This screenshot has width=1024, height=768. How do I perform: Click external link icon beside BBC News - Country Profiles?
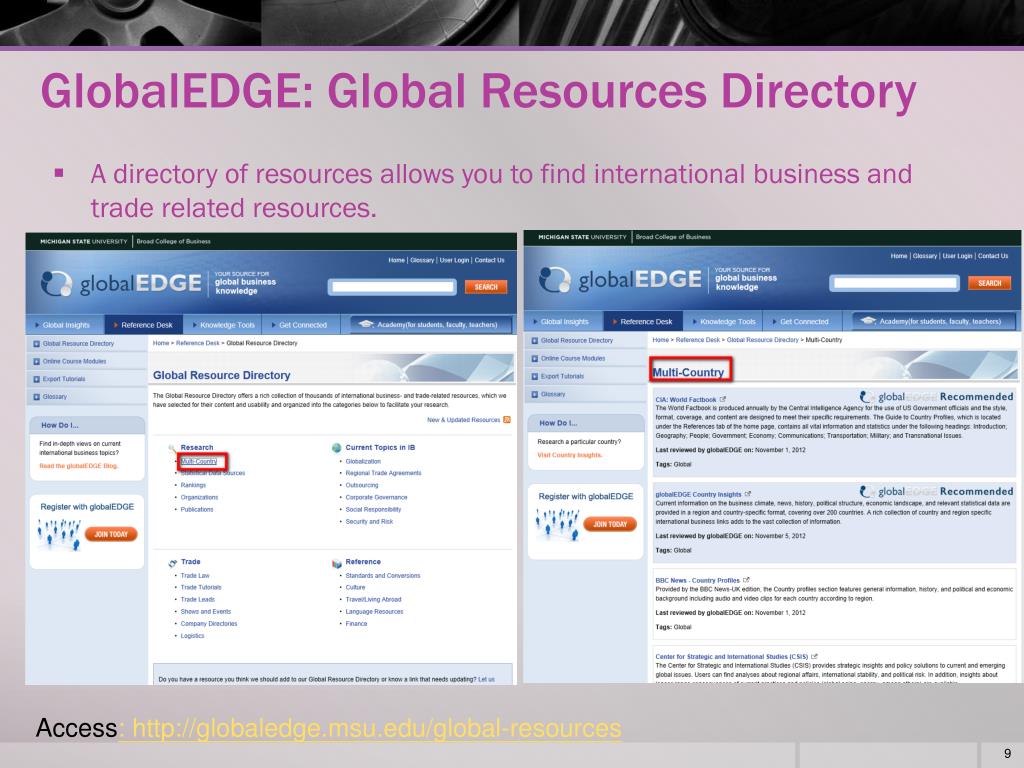click(x=746, y=580)
